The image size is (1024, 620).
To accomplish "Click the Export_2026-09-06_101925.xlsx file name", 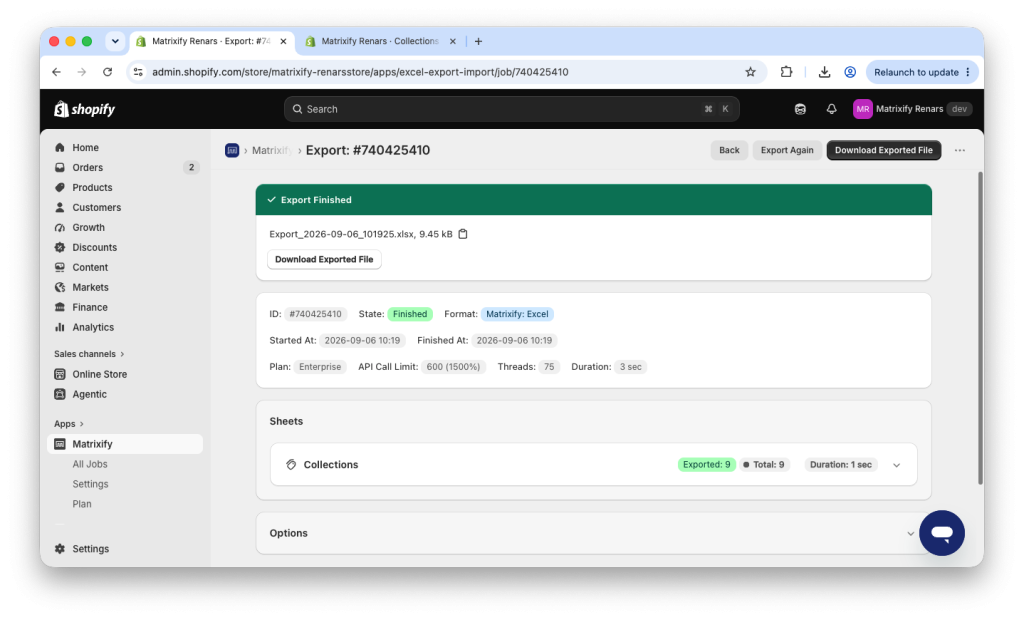I will [x=342, y=234].
